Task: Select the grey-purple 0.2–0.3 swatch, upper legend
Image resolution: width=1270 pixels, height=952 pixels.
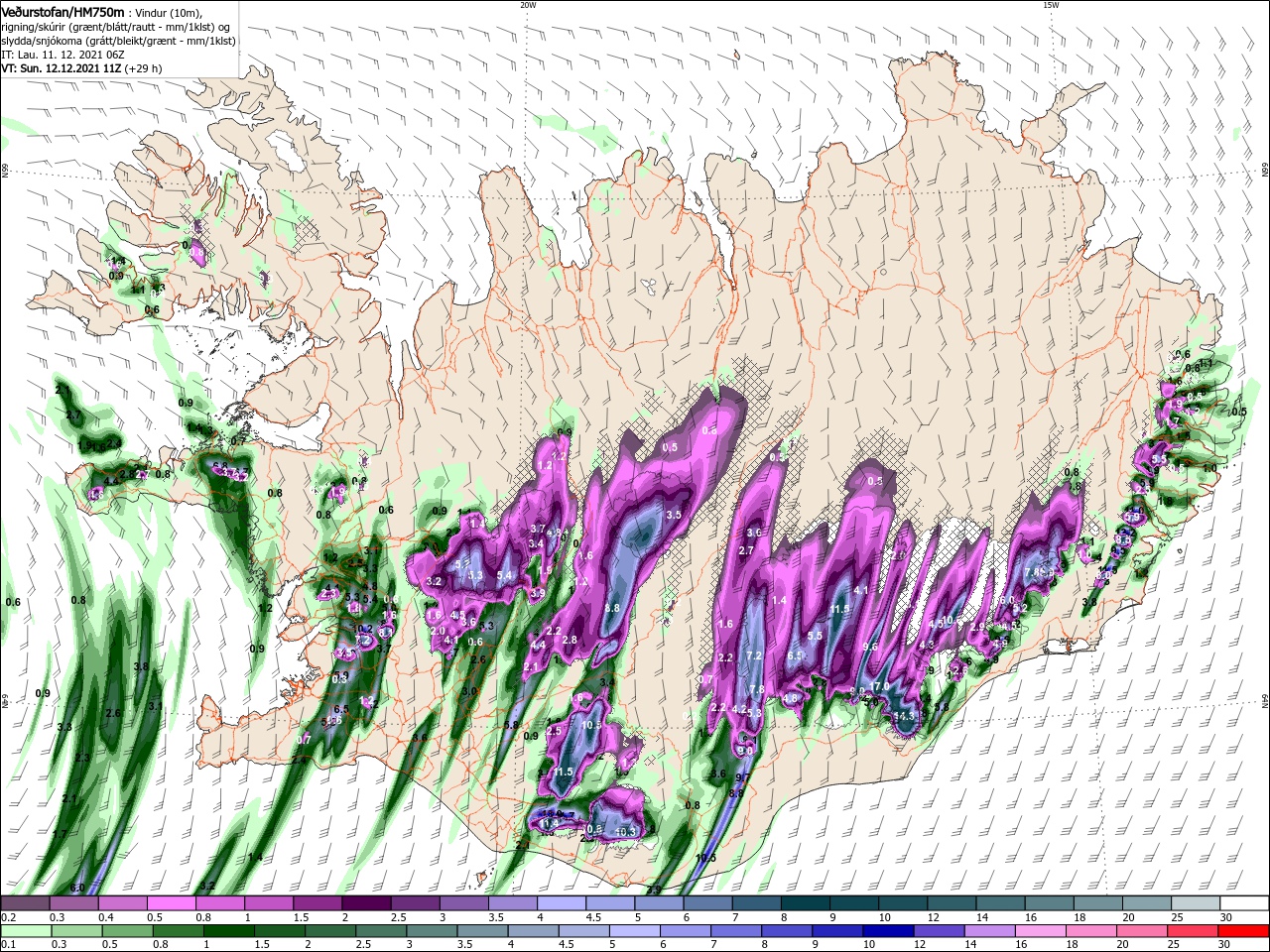Action: point(25,903)
